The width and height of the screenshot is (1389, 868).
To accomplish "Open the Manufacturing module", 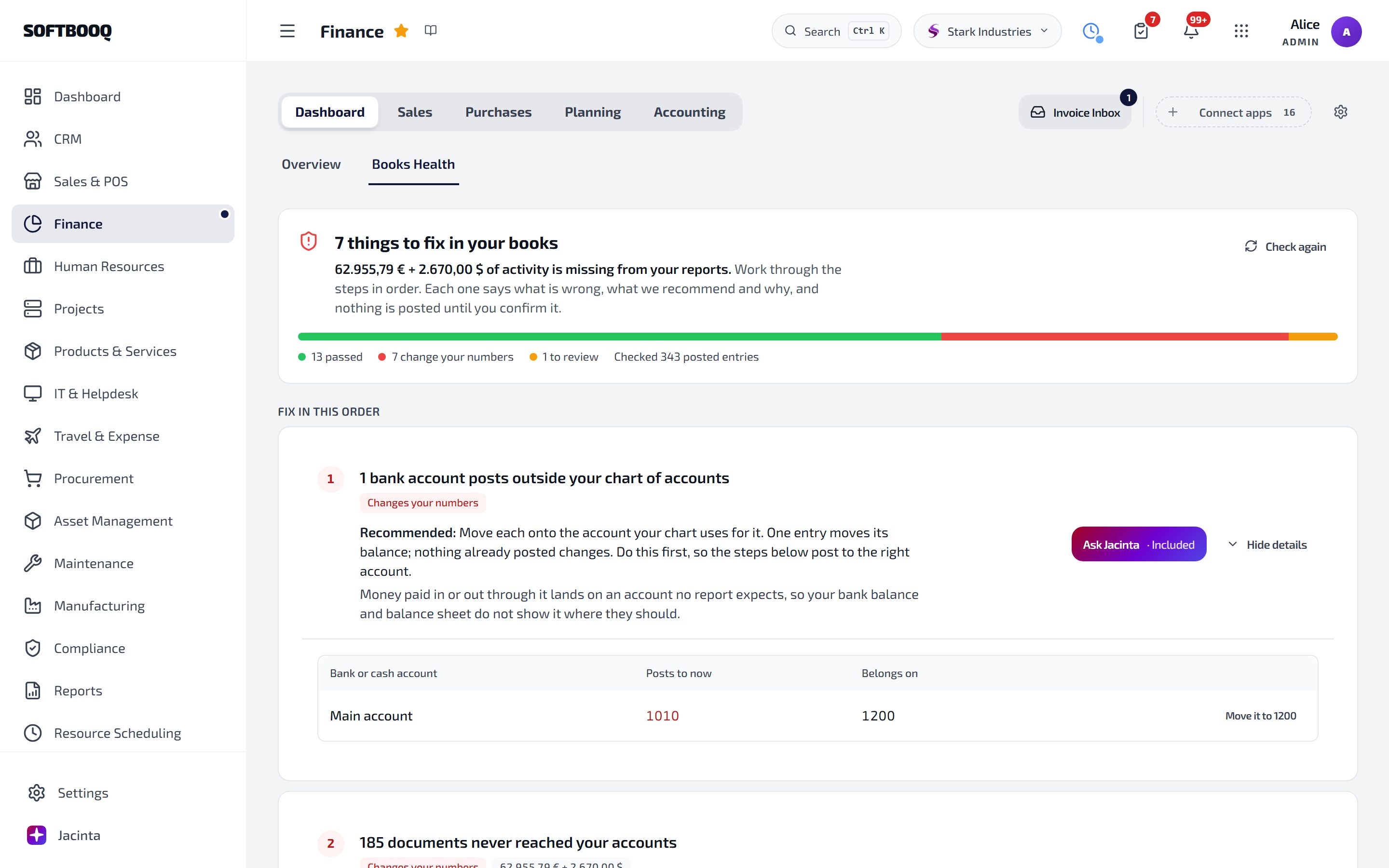I will 123,606.
